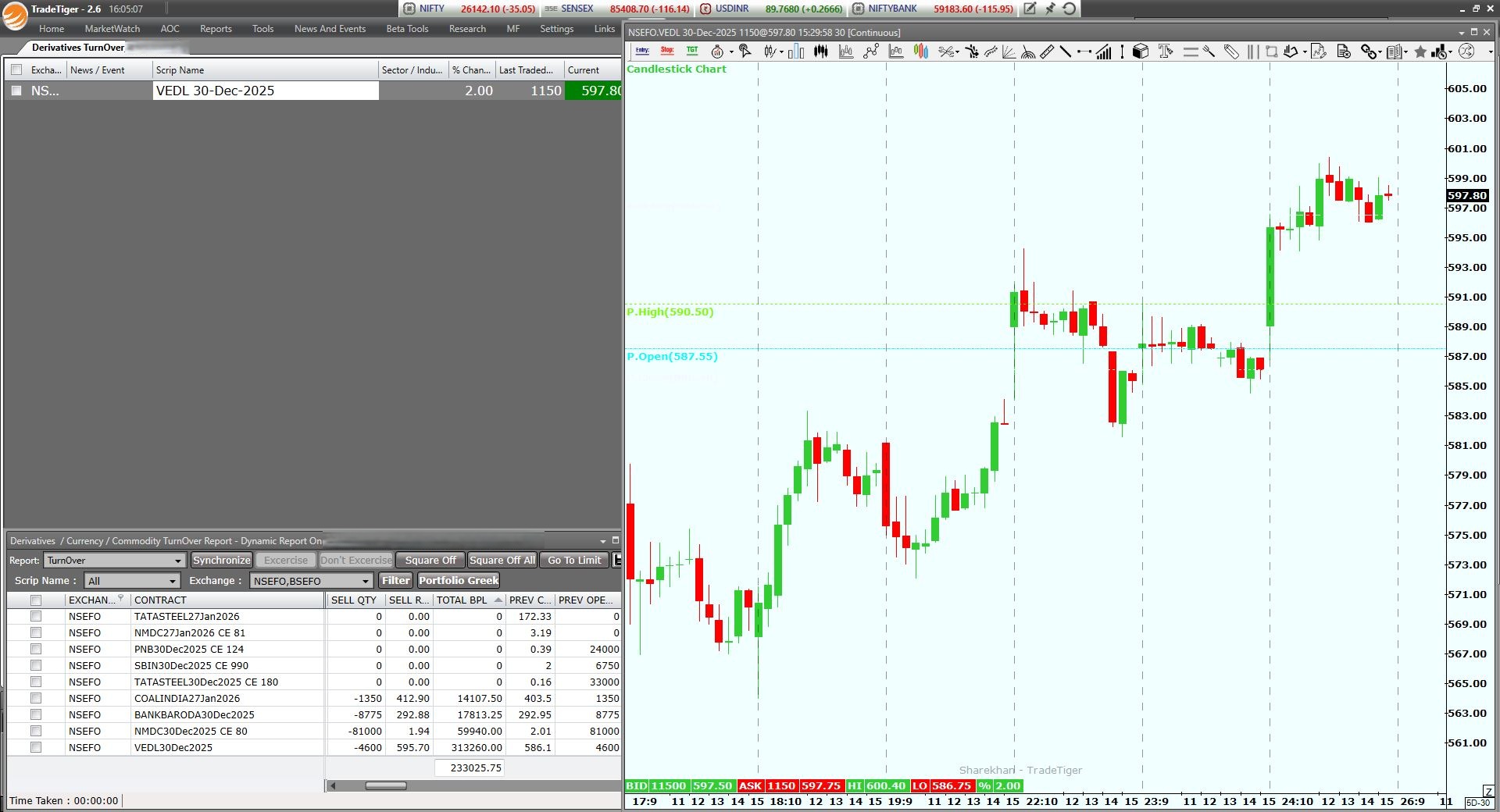This screenshot has height=812, width=1500.
Task: Select the text annotation tool in chart toolbar
Action: click(x=1166, y=52)
